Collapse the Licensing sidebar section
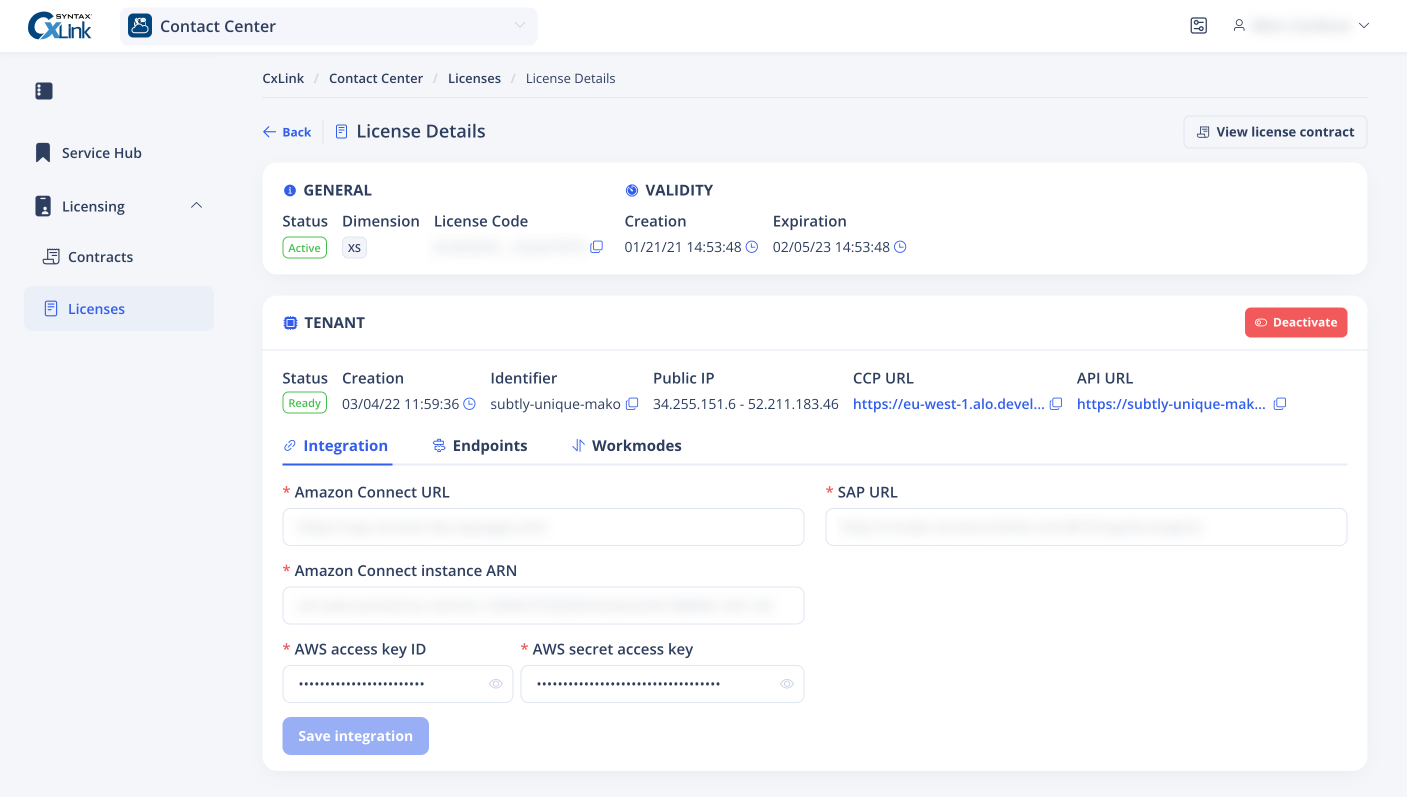The width and height of the screenshot is (1407, 797). point(196,206)
